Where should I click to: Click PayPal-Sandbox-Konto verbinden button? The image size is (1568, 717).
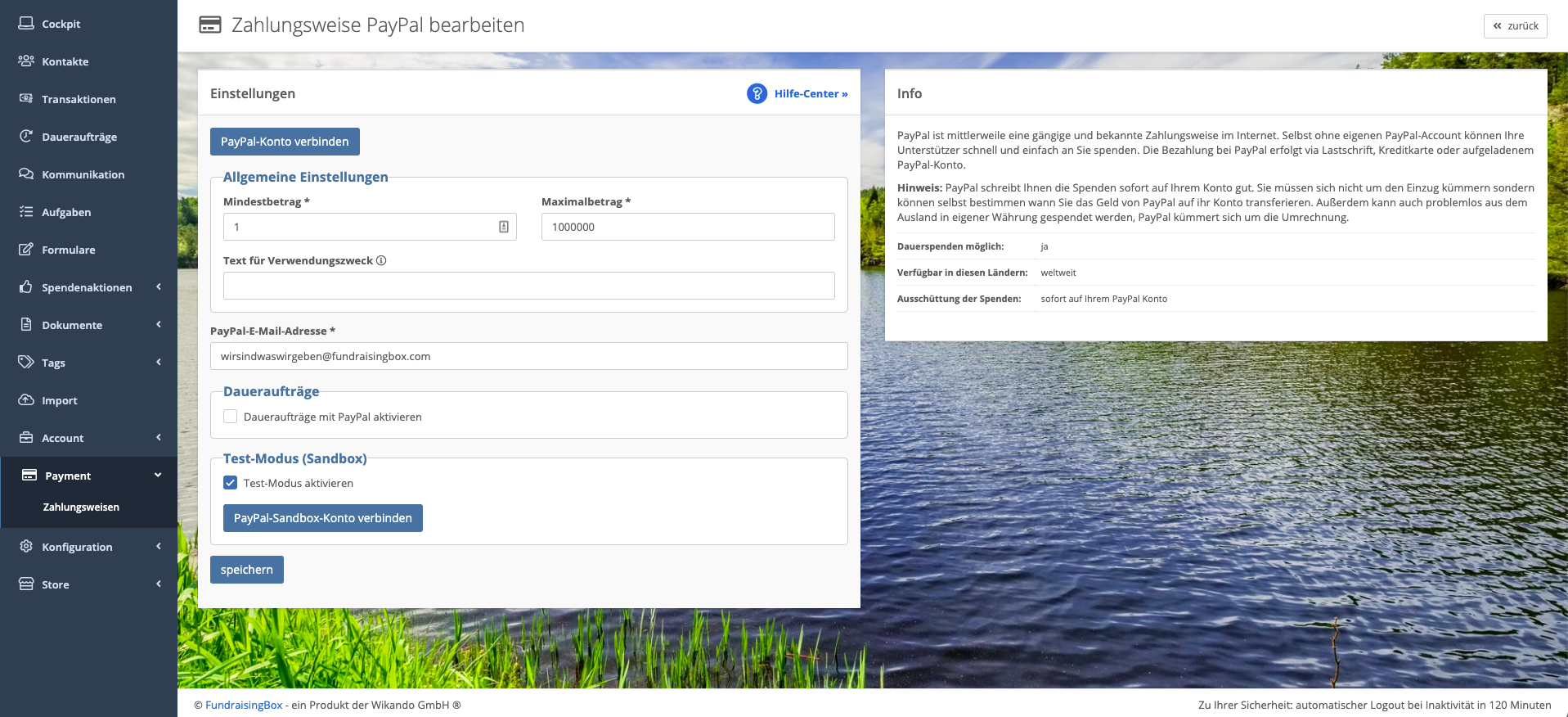(323, 518)
